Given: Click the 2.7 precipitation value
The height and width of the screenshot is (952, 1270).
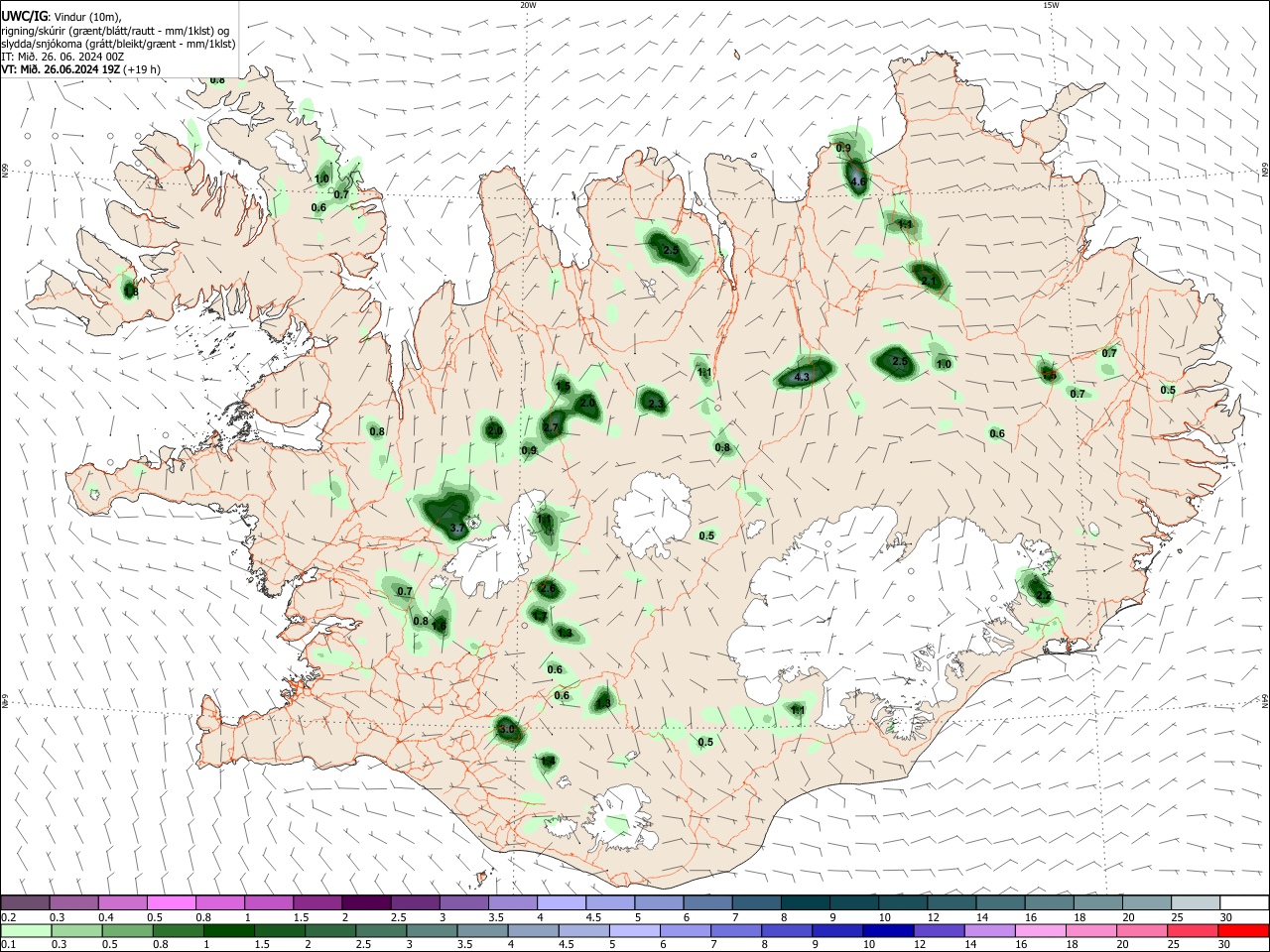Looking at the screenshot, I should [x=552, y=427].
